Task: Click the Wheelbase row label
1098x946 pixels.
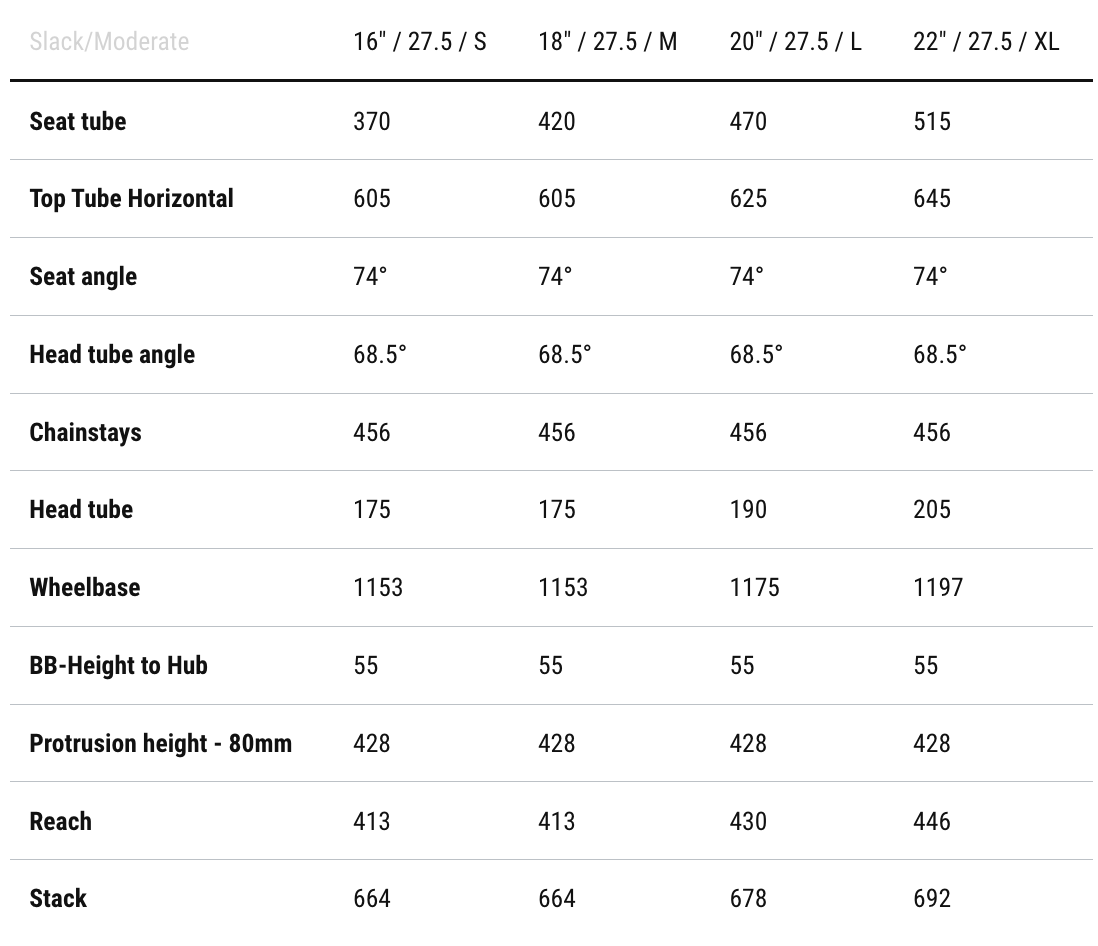Action: (x=85, y=587)
